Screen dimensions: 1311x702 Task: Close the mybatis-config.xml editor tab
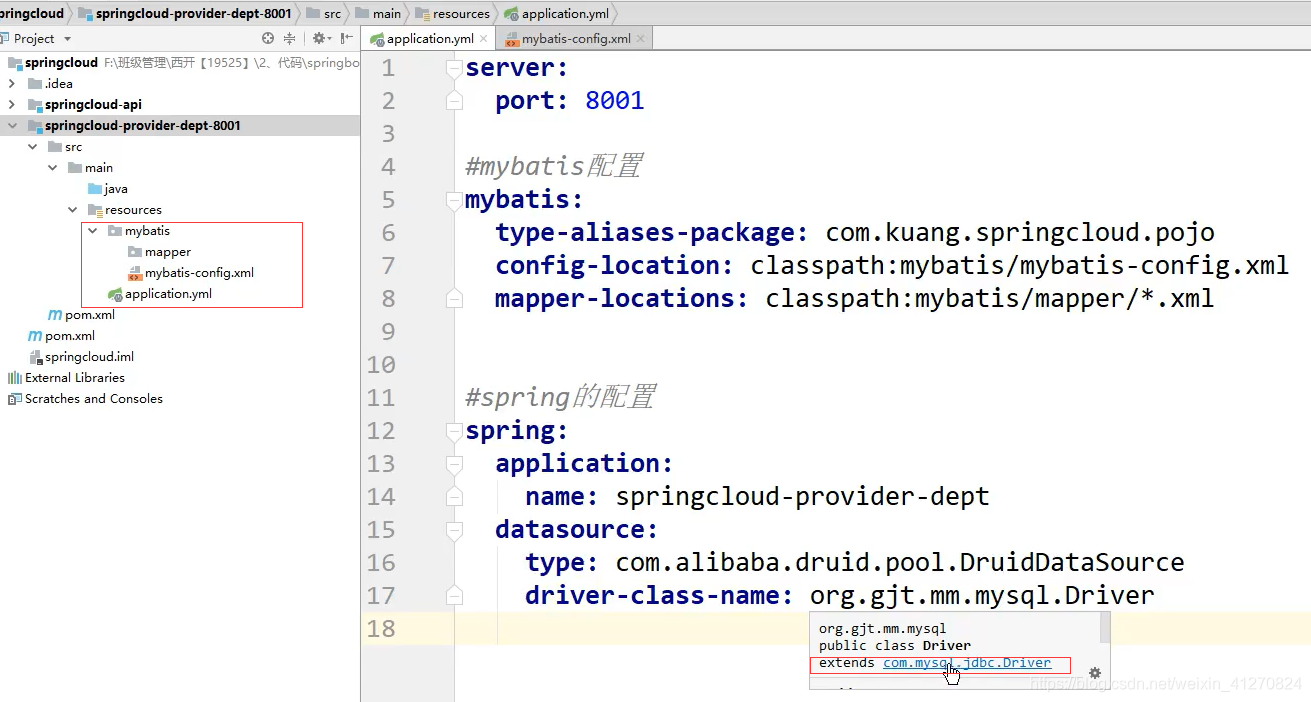[641, 39]
